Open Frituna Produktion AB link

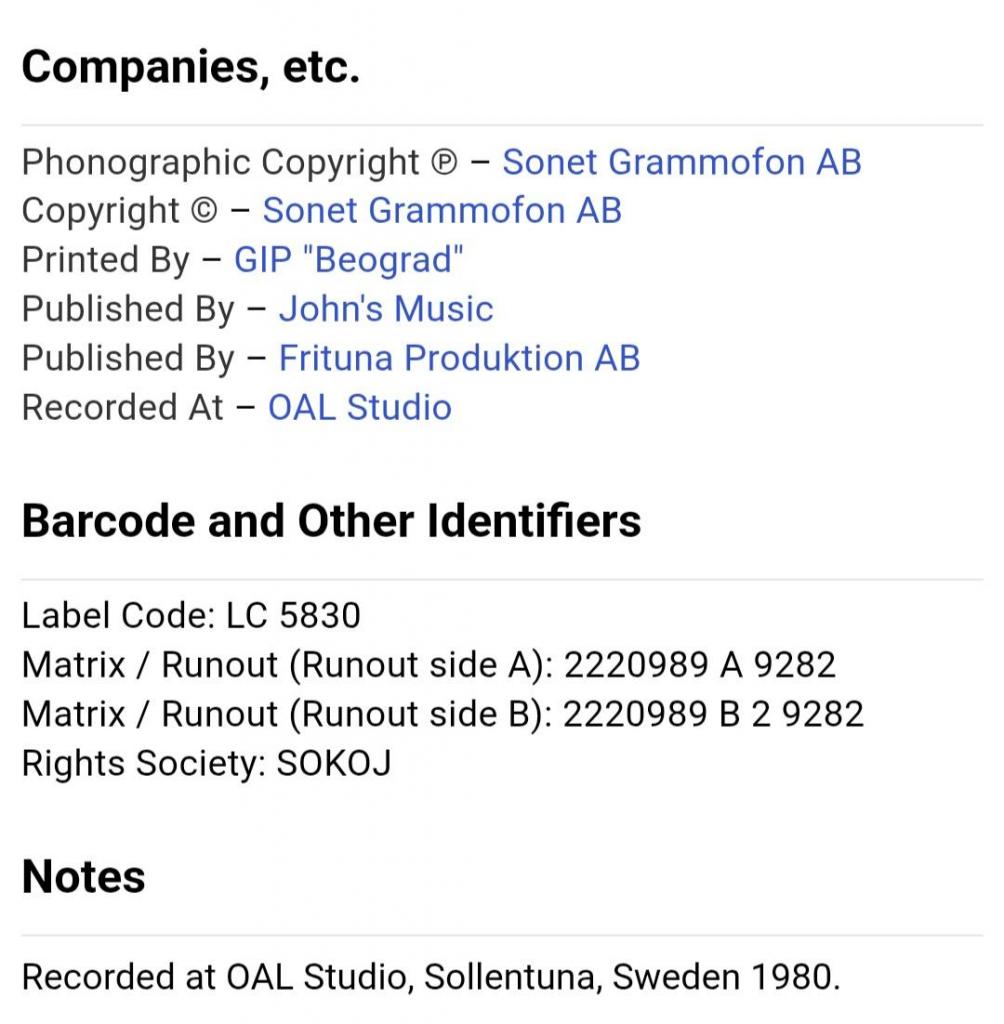click(x=459, y=358)
